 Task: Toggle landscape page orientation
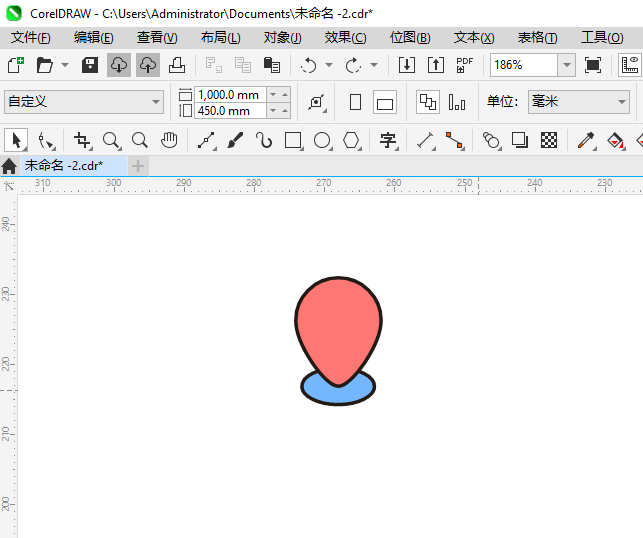tap(385, 102)
